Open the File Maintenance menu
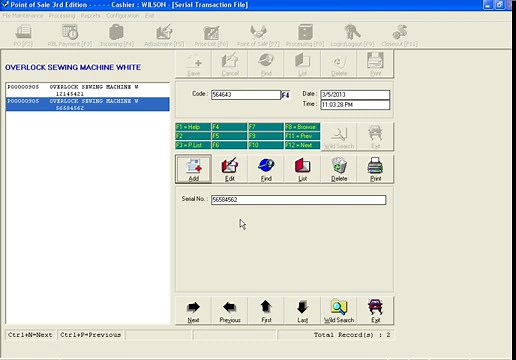The height and width of the screenshot is (360, 516). pyautogui.click(x=23, y=16)
